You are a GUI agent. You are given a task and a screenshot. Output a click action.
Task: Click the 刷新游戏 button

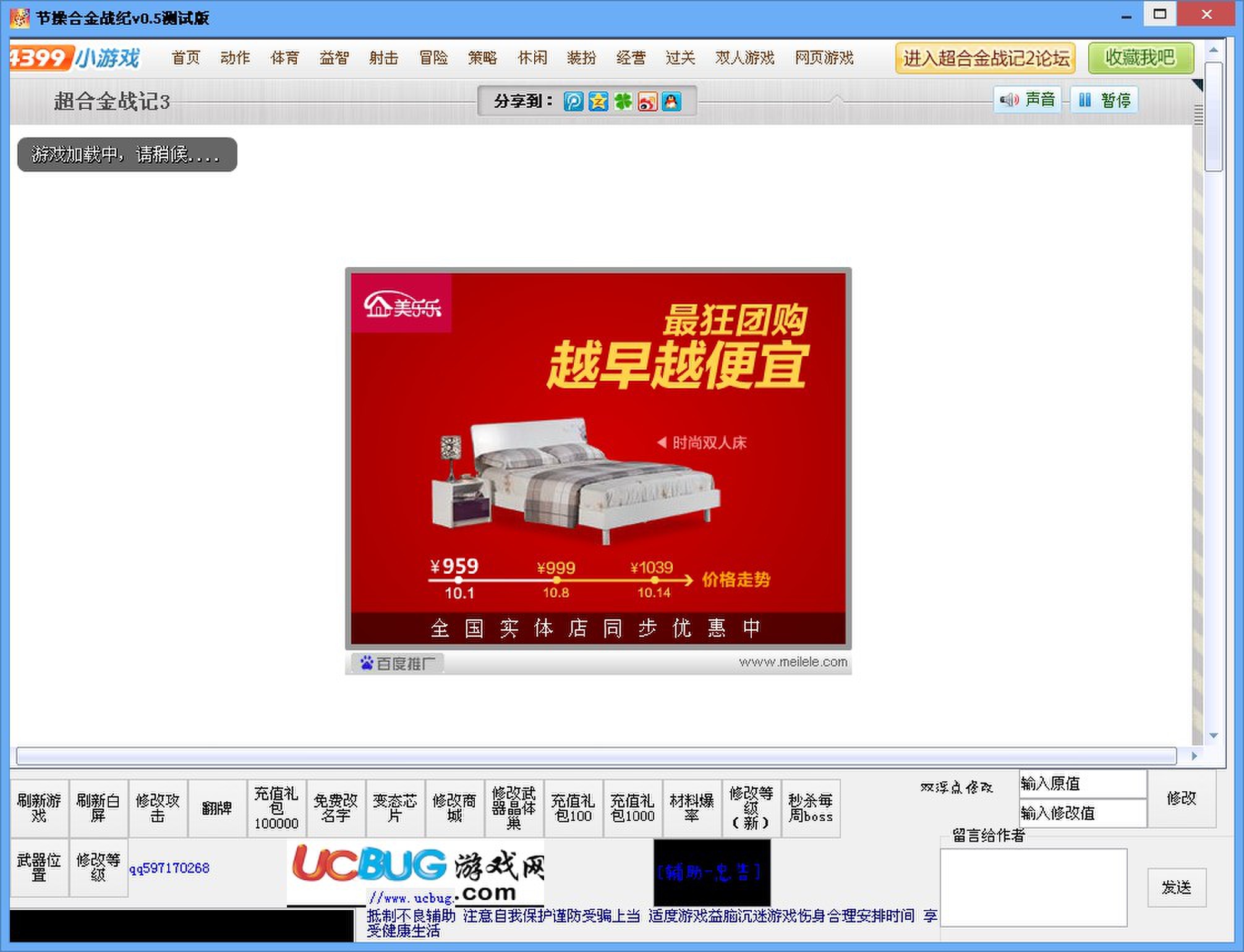(39, 808)
